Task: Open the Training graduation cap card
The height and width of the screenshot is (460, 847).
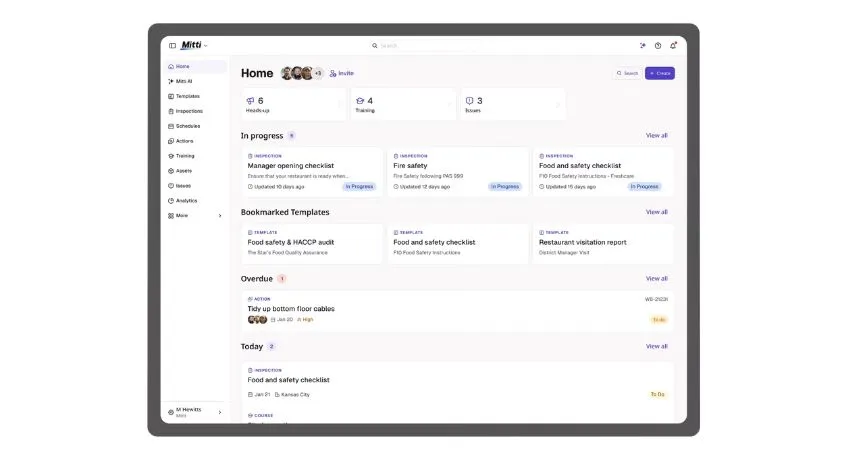Action: [x=404, y=105]
